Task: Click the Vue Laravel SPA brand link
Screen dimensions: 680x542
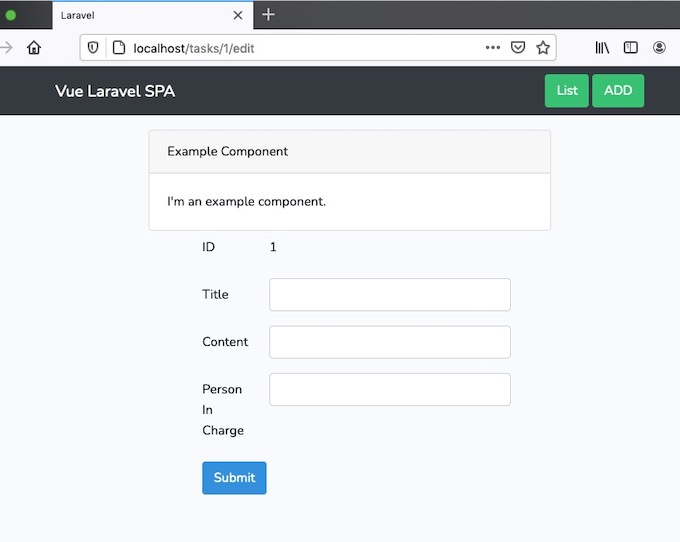Action: 115,91
